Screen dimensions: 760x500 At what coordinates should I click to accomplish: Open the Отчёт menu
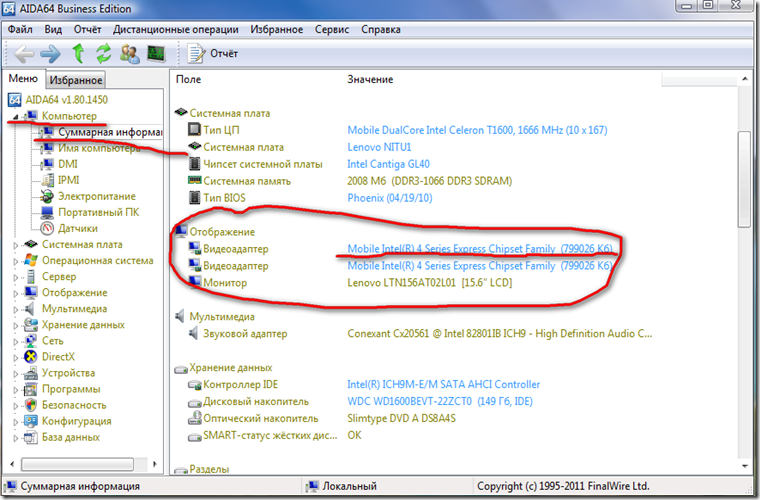tap(87, 30)
